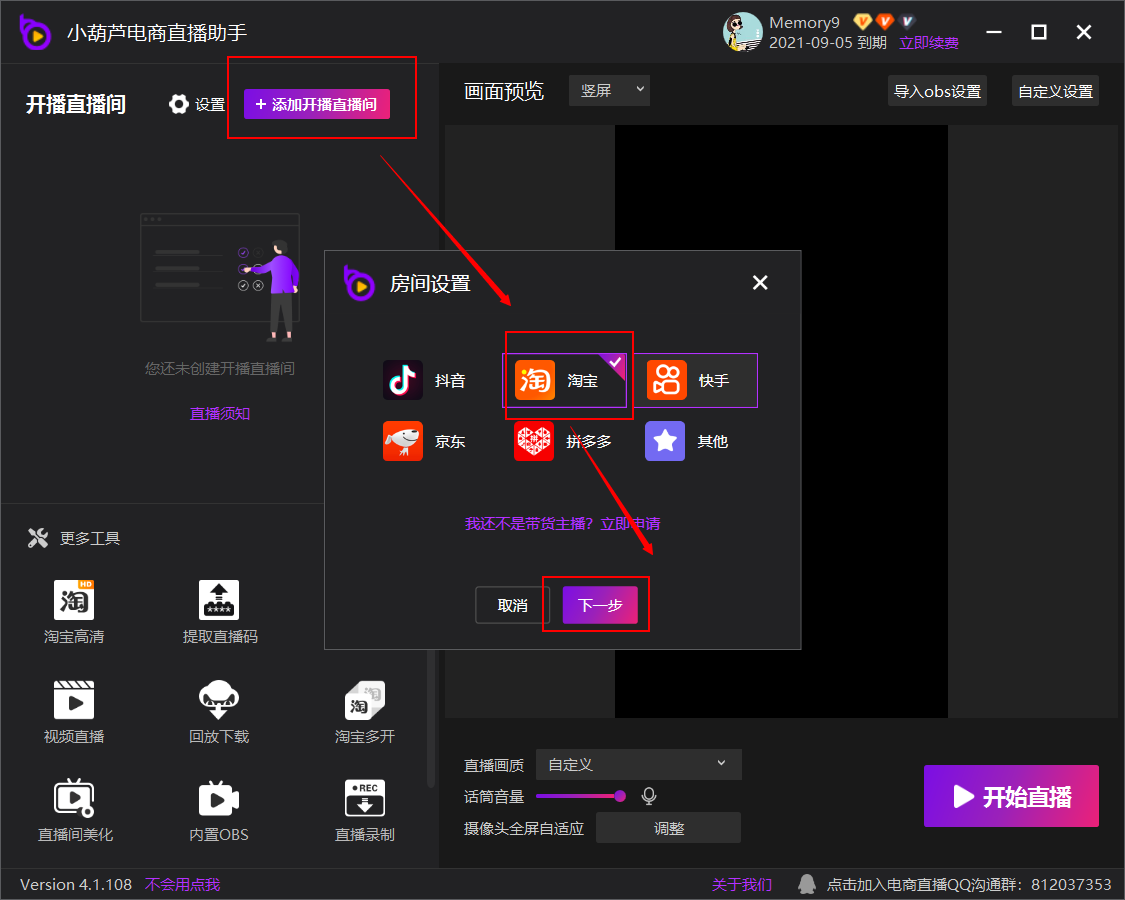Select the Kuaishou (快手) platform icon

667,380
